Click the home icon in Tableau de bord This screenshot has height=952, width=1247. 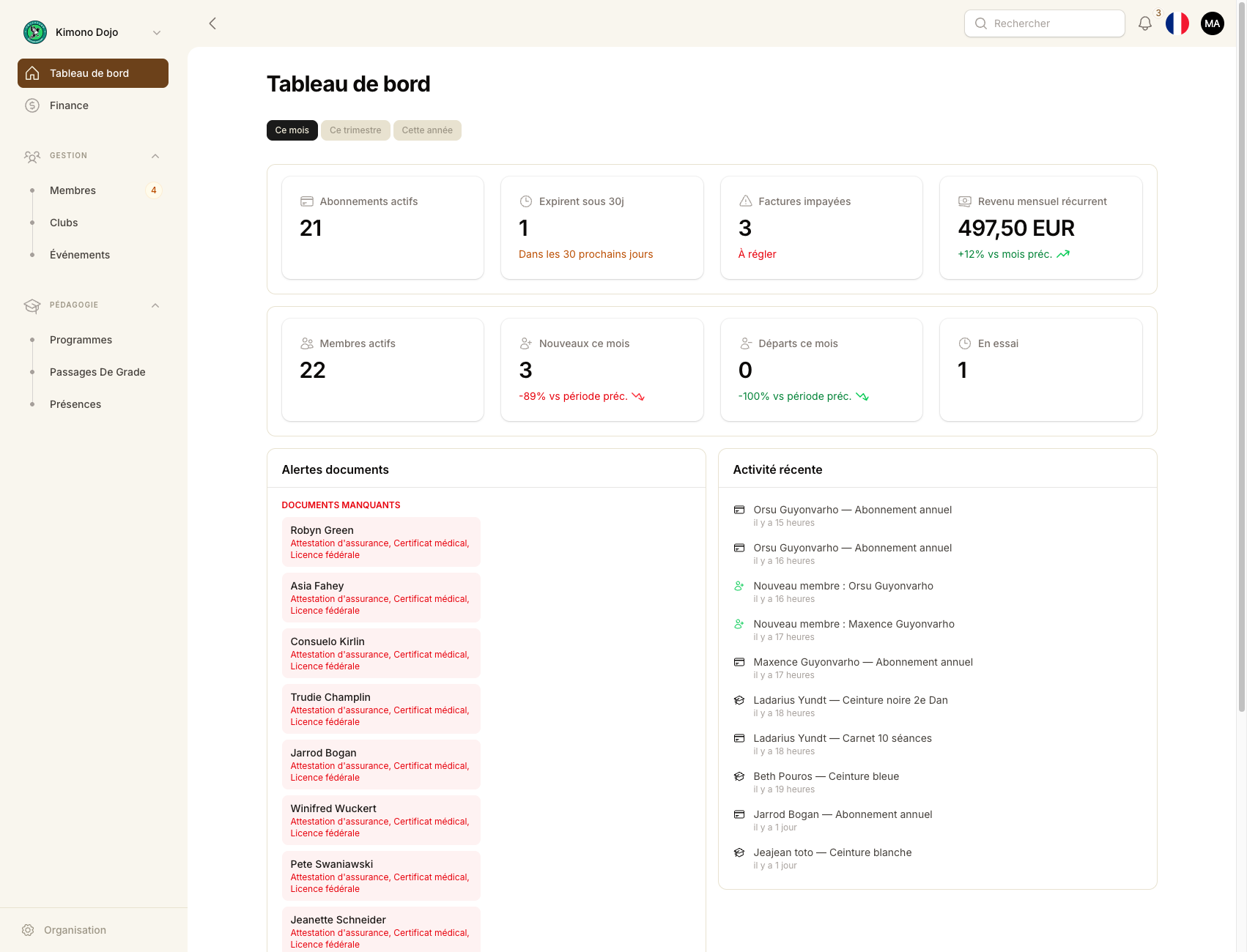32,73
